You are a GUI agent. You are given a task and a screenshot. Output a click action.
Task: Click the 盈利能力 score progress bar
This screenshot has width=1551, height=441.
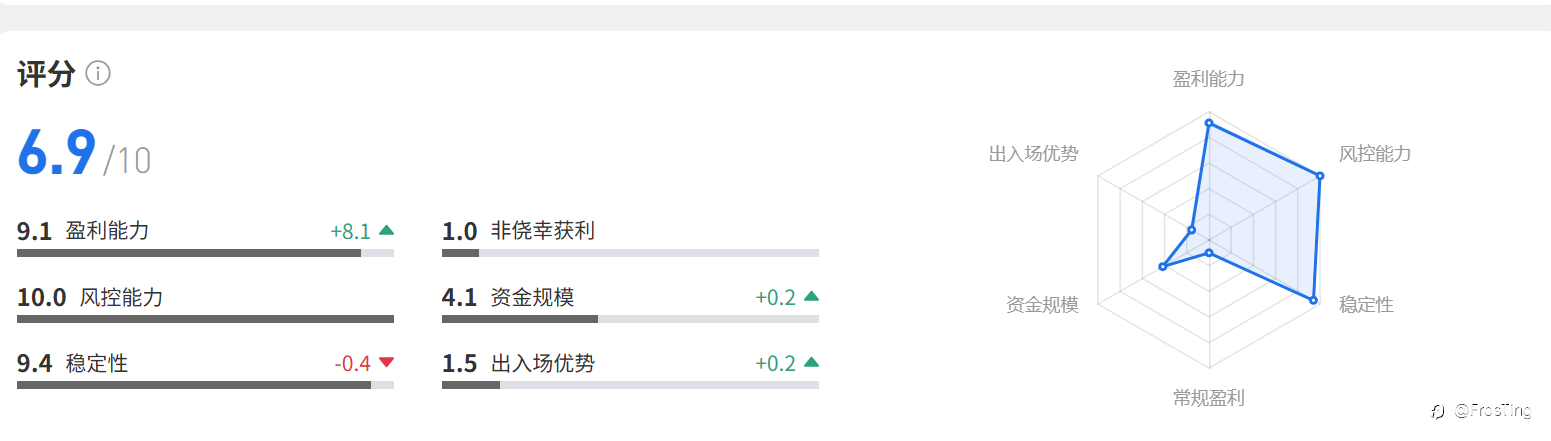point(205,253)
